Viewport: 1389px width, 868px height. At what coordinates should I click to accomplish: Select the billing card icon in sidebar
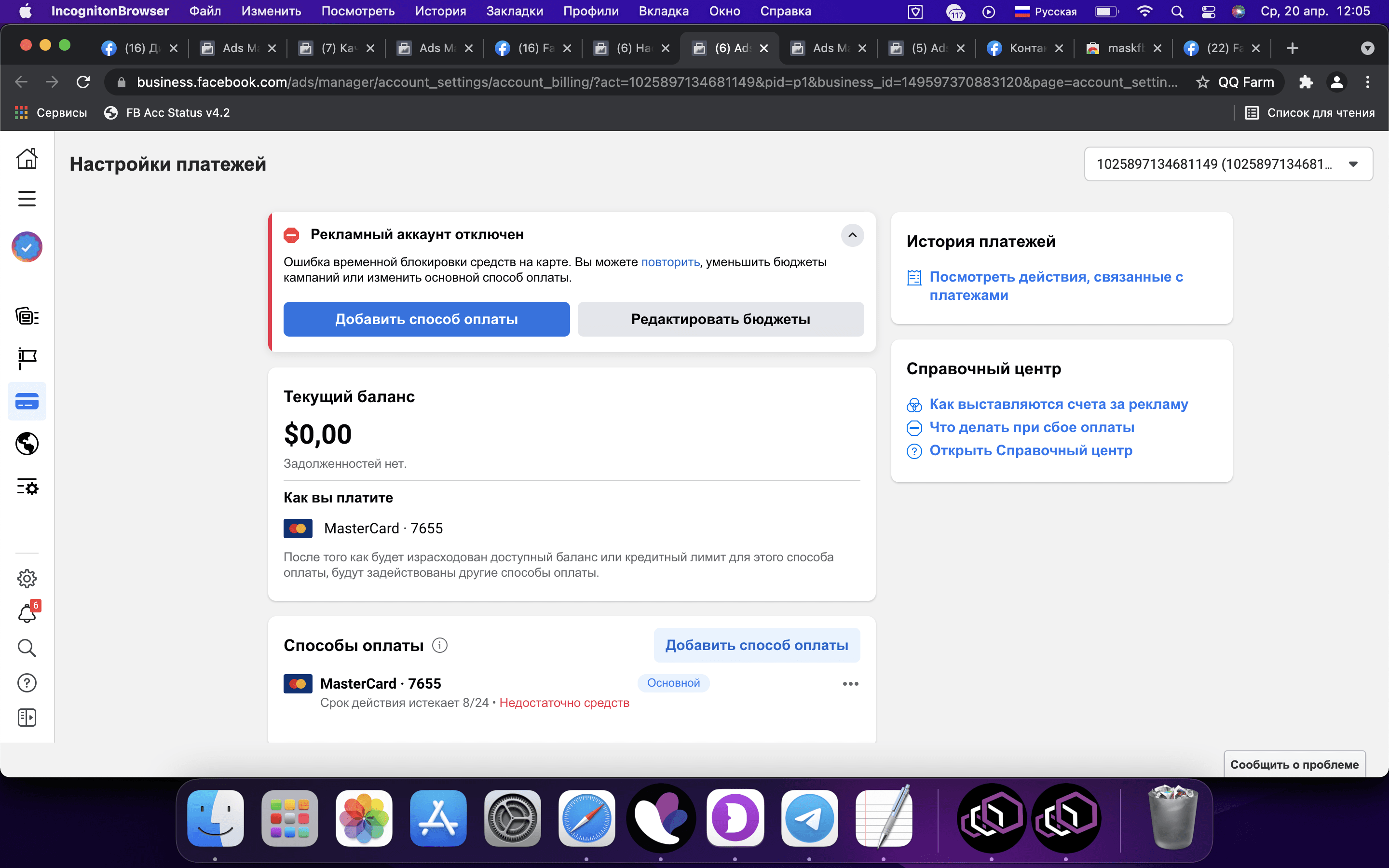(x=27, y=401)
